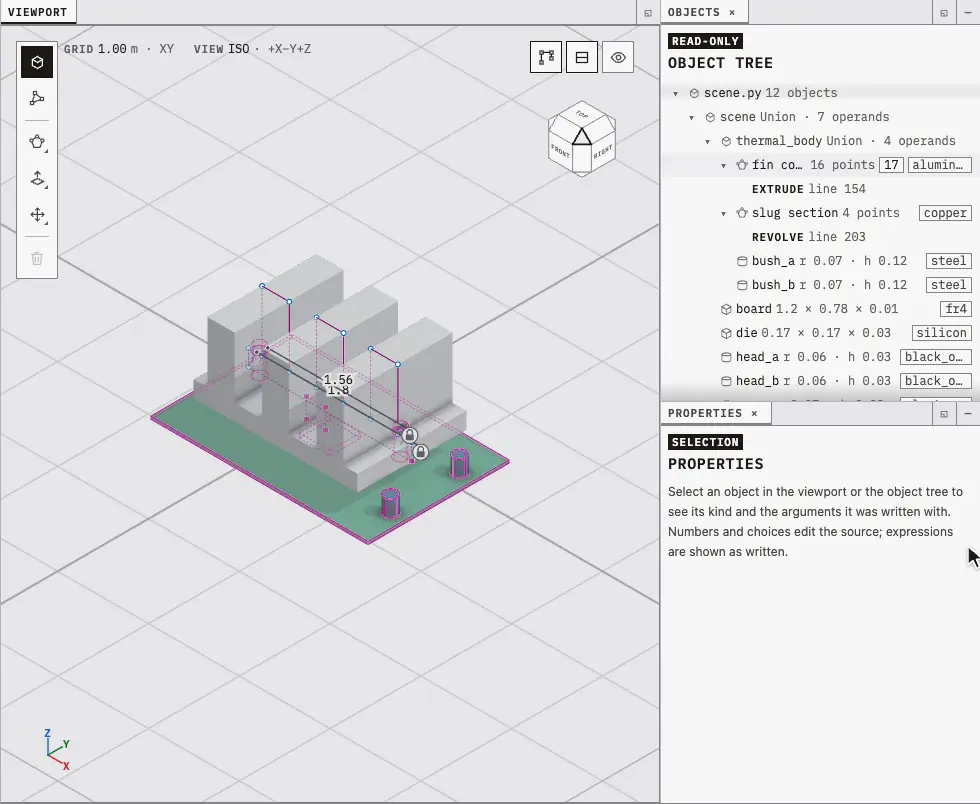Image resolution: width=980 pixels, height=804 pixels.
Task: Click the scene.py object icon
Action: [x=694, y=93]
